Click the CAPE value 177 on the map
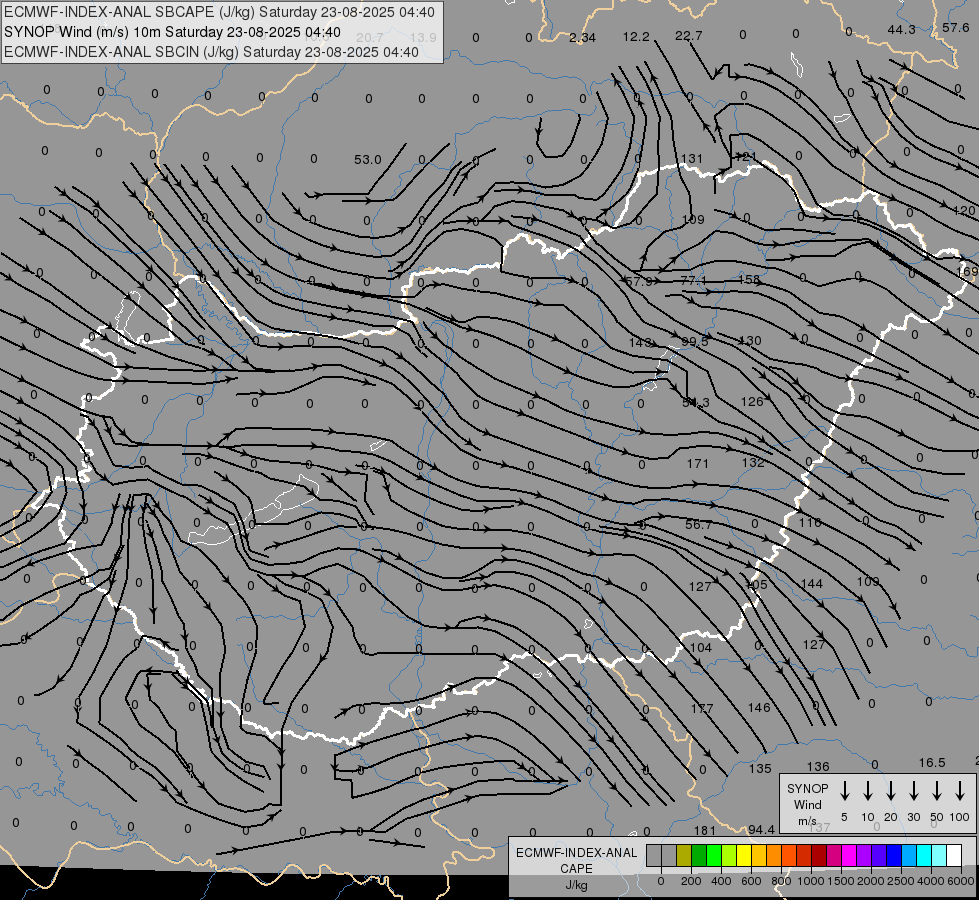 pos(702,709)
